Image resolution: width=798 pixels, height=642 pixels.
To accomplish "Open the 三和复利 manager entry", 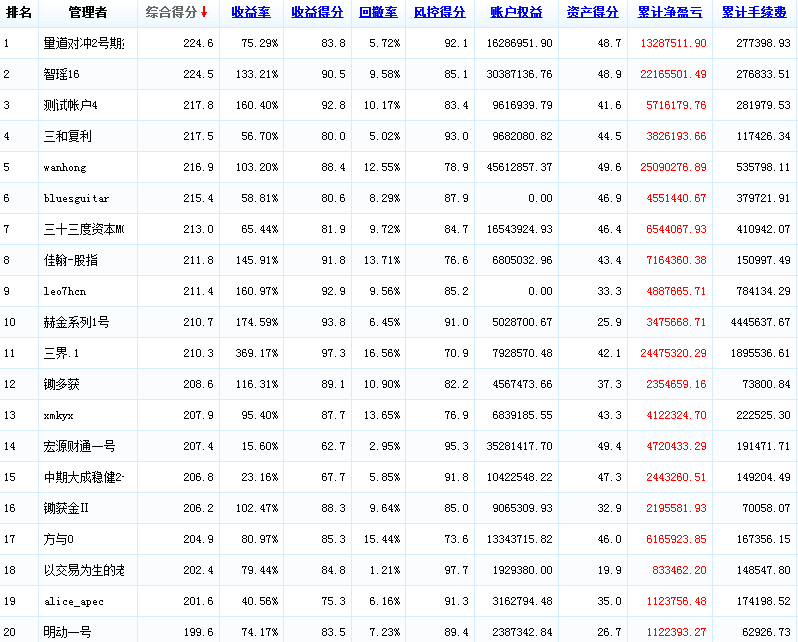I will (68, 137).
